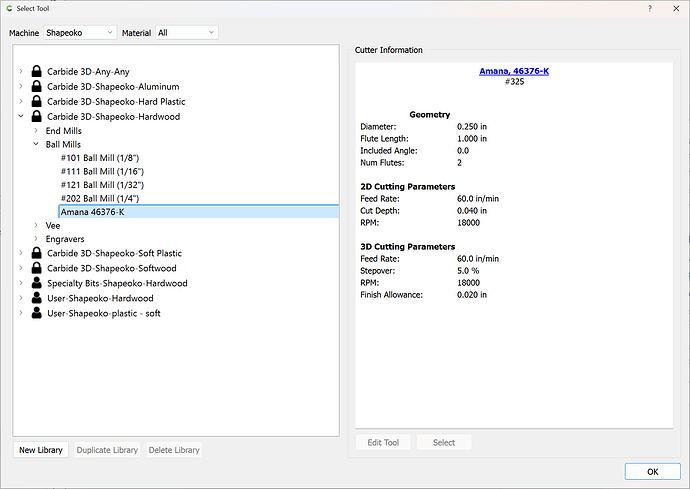This screenshot has width=690, height=489.
Task: Expand the Carbide 3D-Any-Any library
Action: pos(21,71)
